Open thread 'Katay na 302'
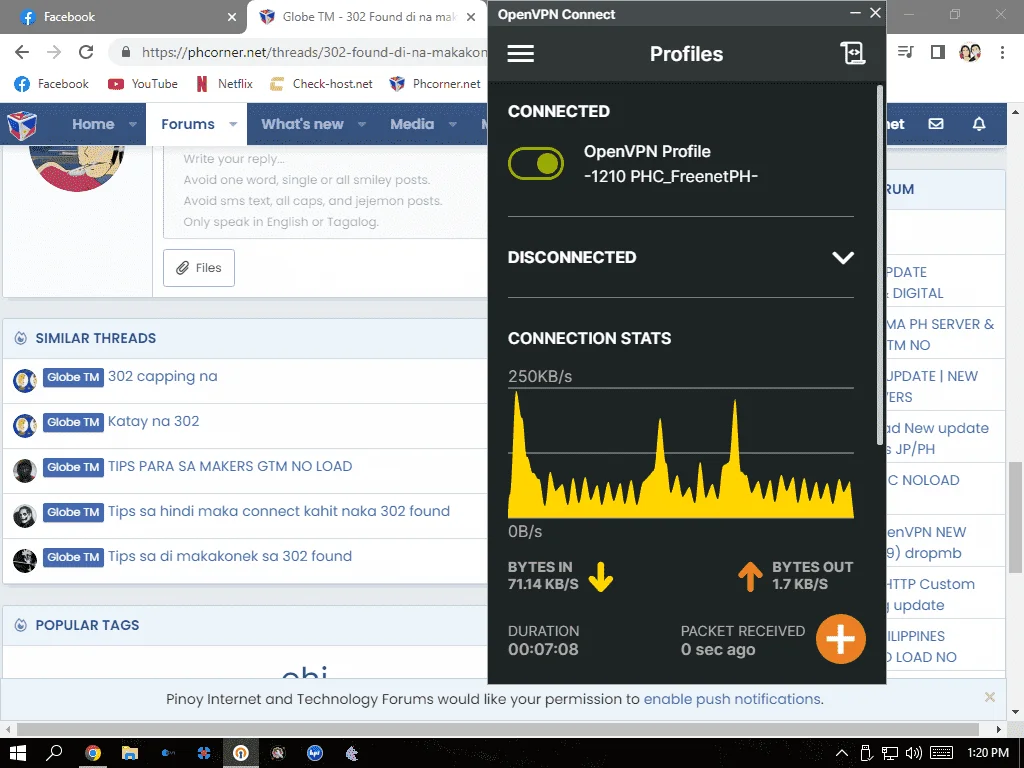1024x768 pixels. (x=153, y=421)
